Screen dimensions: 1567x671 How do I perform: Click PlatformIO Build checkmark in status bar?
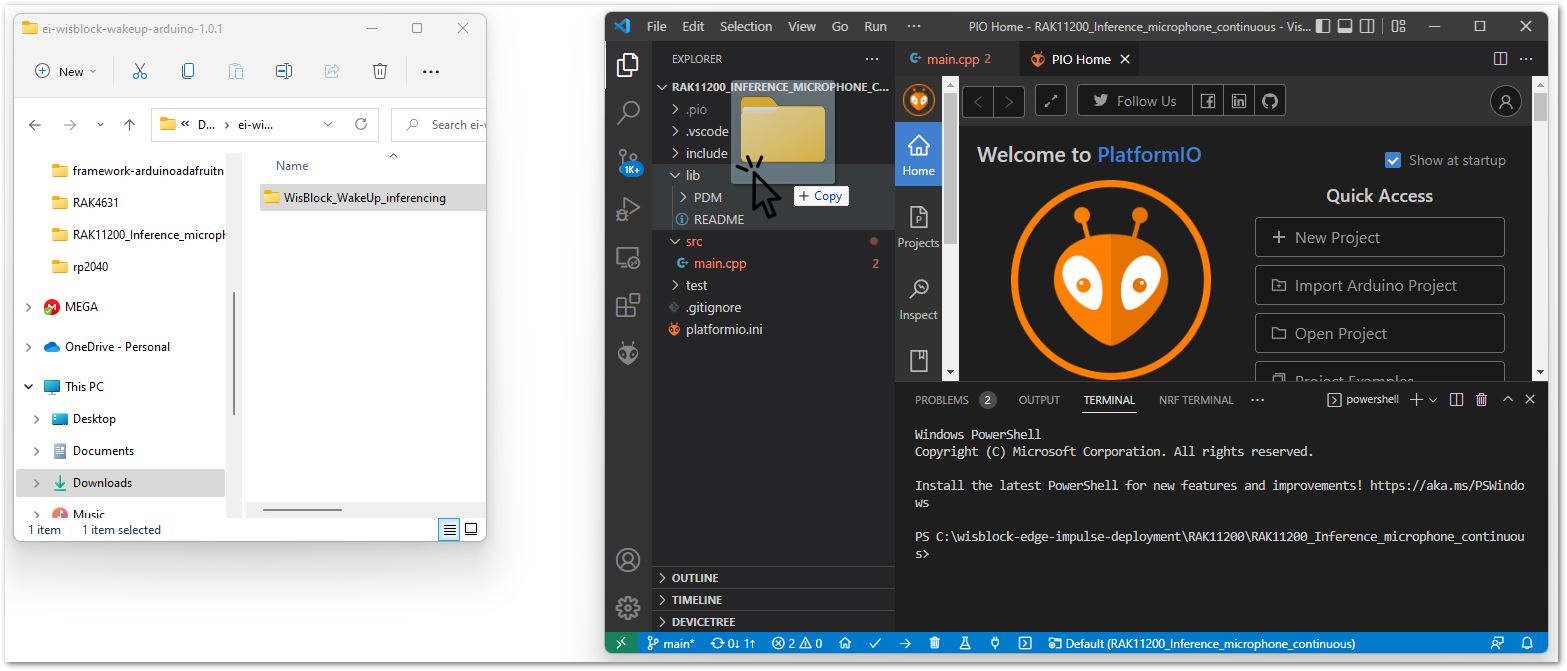875,643
